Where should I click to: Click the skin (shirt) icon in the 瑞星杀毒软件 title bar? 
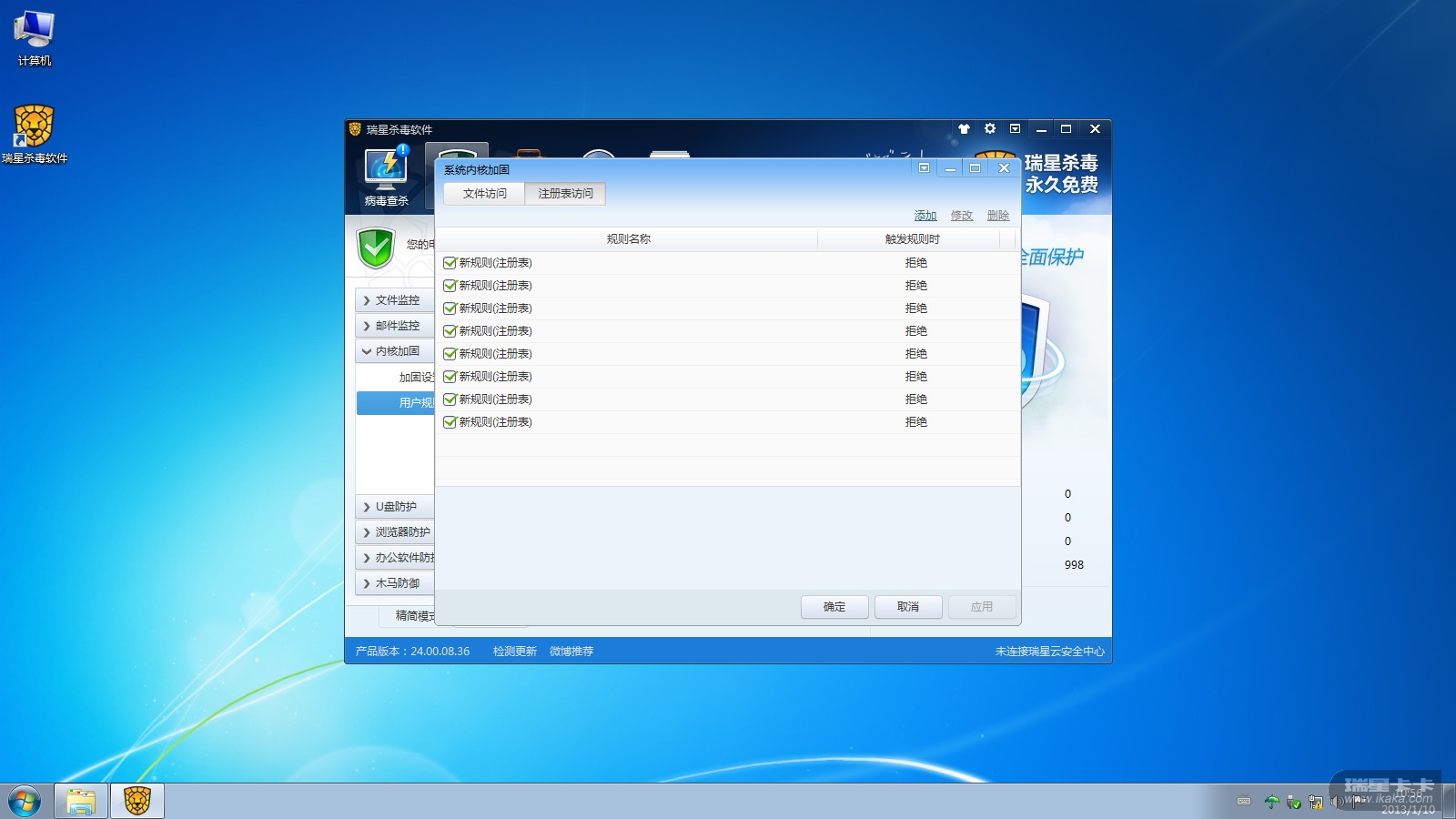pos(964,129)
